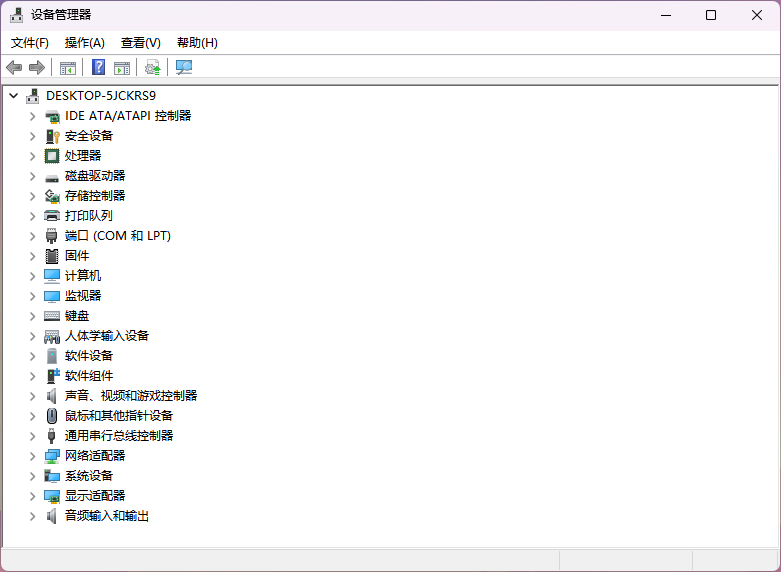
Task: Open the 操作(A) menu
Action: coord(84,43)
